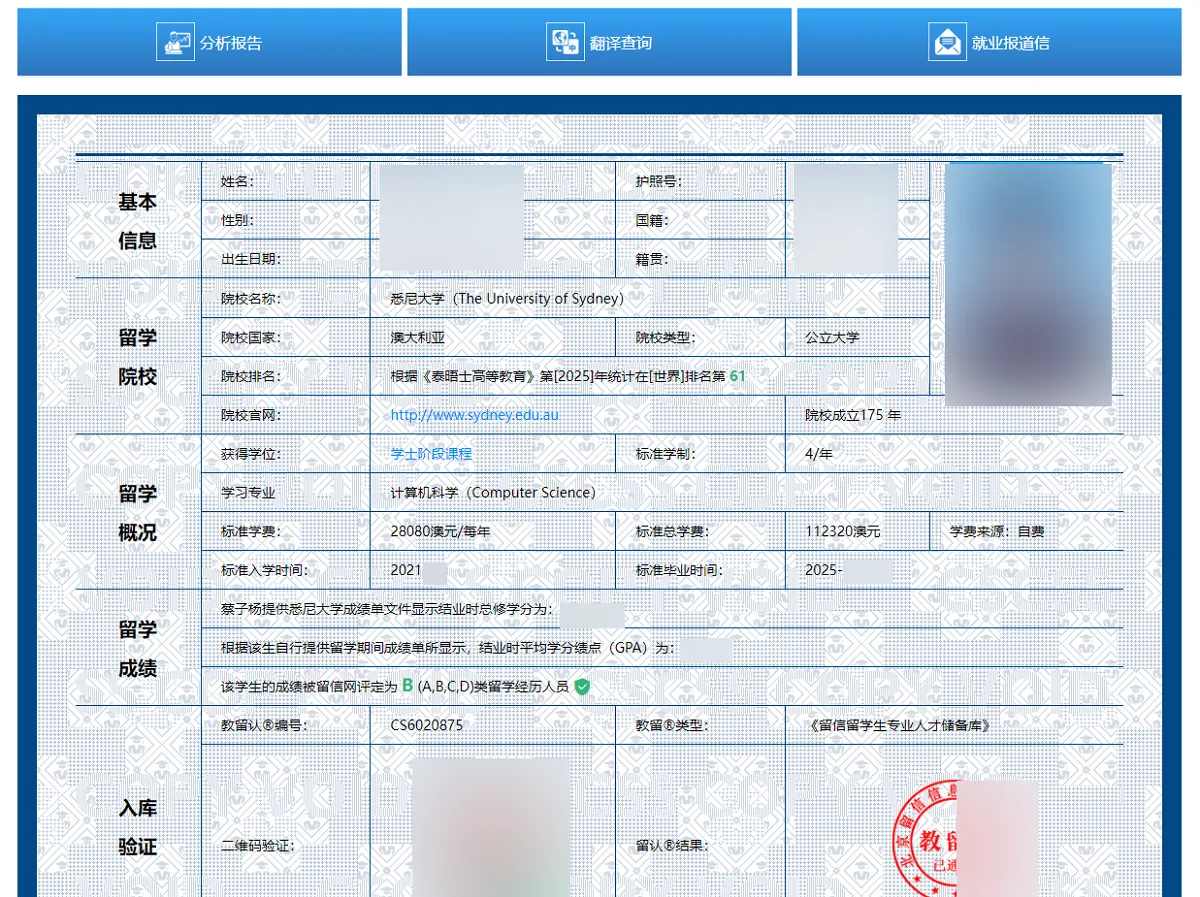Open the 就业报道信 button
The height and width of the screenshot is (897, 1200).
(x=989, y=42)
